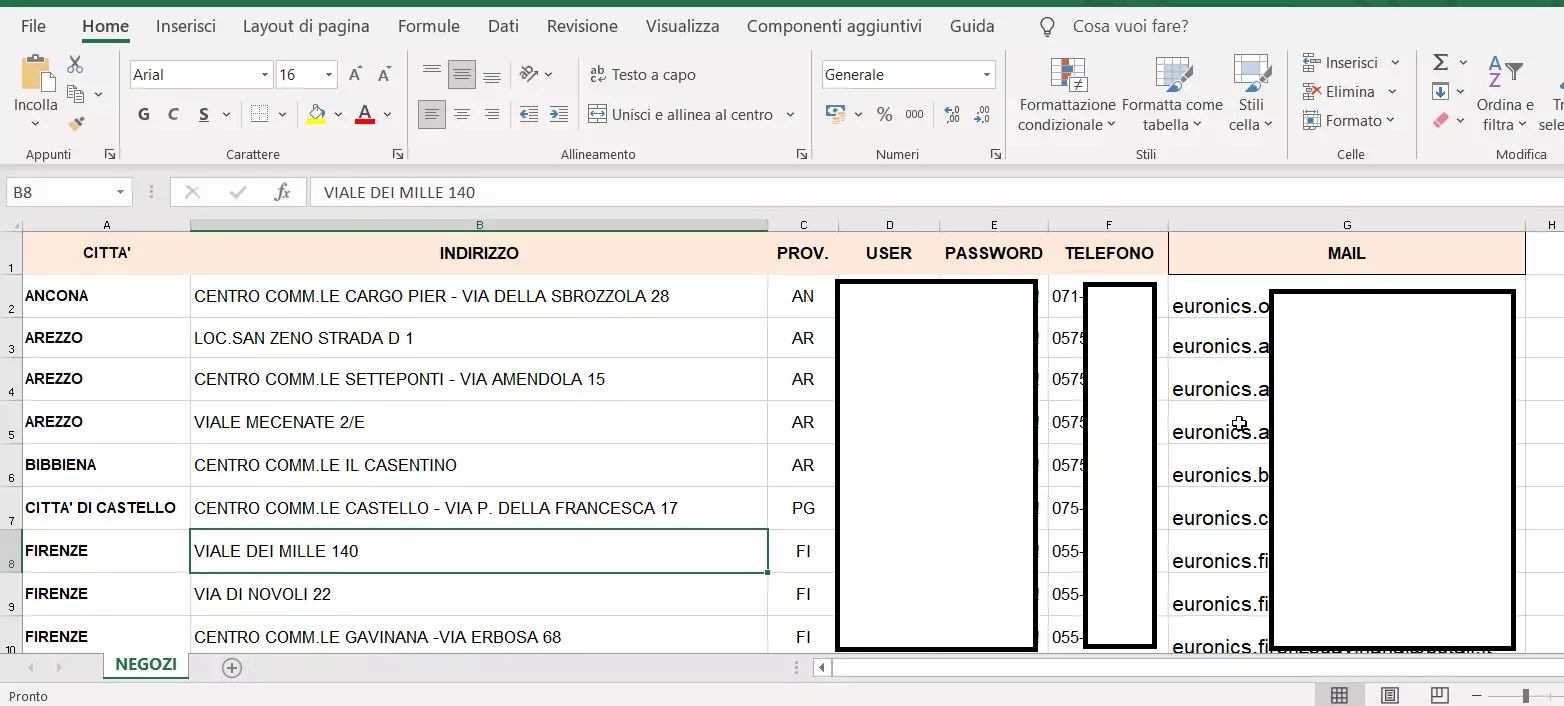
Task: Open the Arial font dropdown
Action: coord(265,74)
